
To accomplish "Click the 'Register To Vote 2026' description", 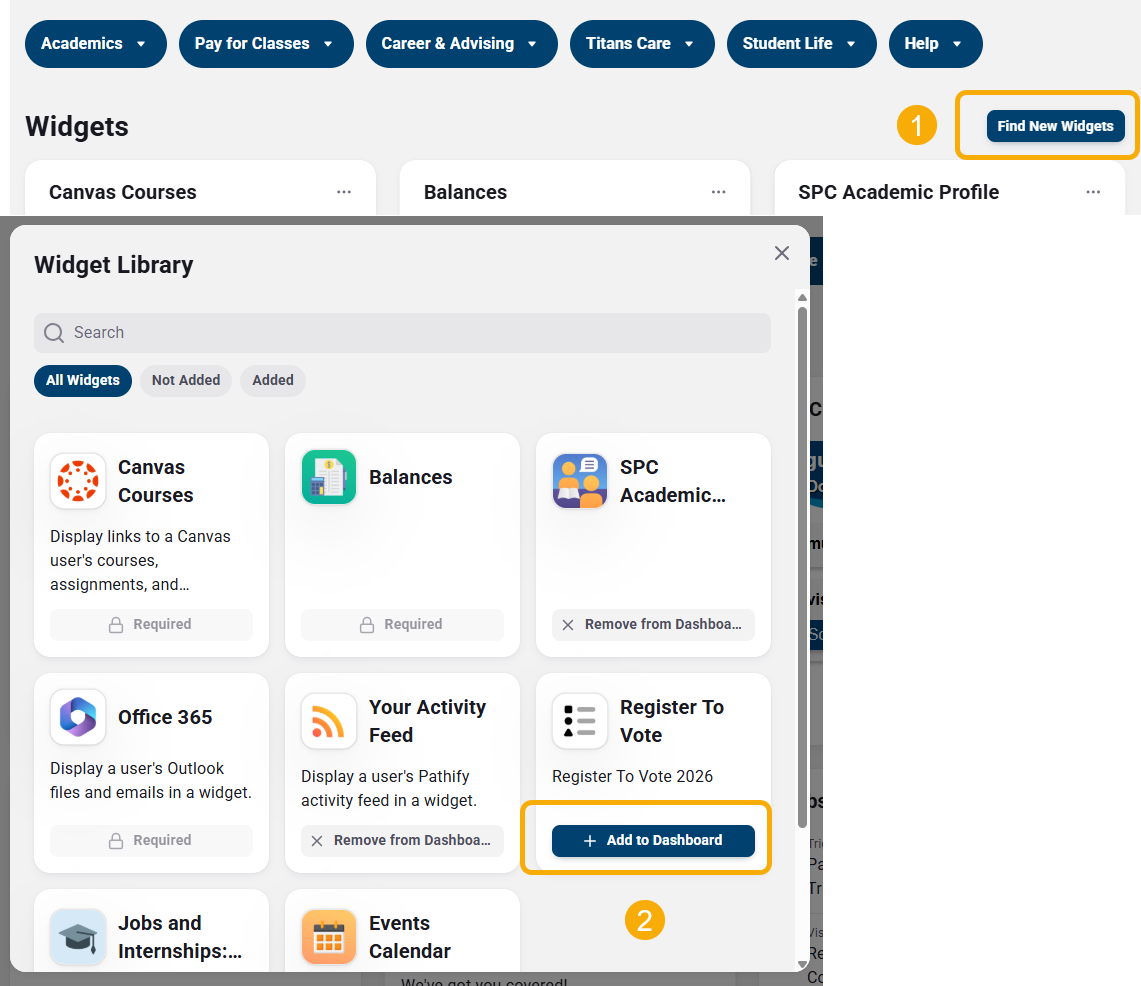I will 632,776.
